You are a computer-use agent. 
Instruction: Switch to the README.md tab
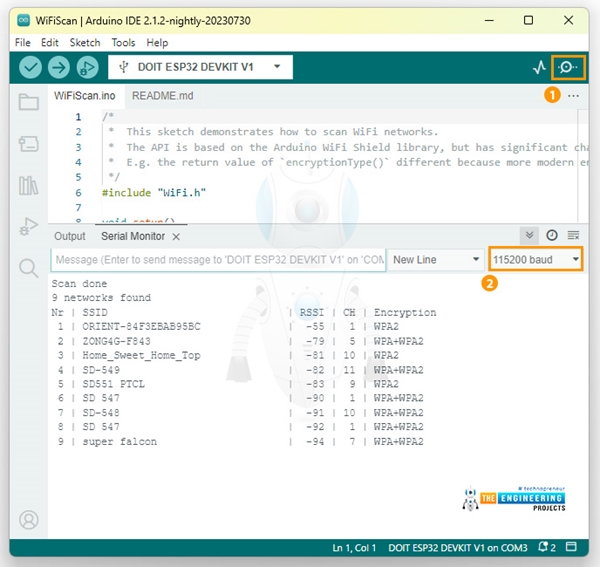click(163, 96)
